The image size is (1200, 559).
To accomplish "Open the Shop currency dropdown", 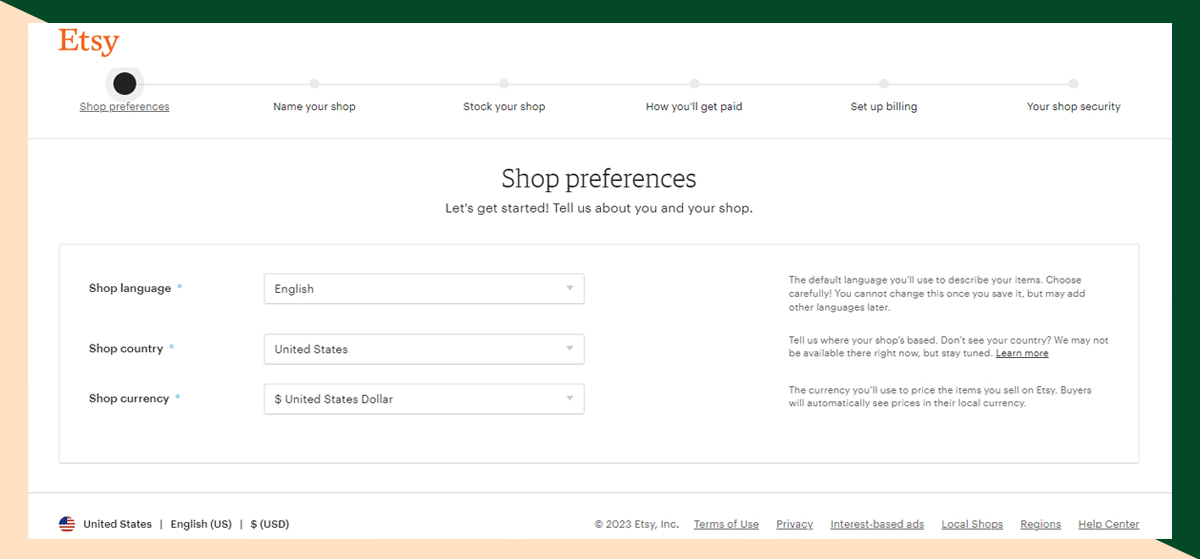I will pos(424,399).
